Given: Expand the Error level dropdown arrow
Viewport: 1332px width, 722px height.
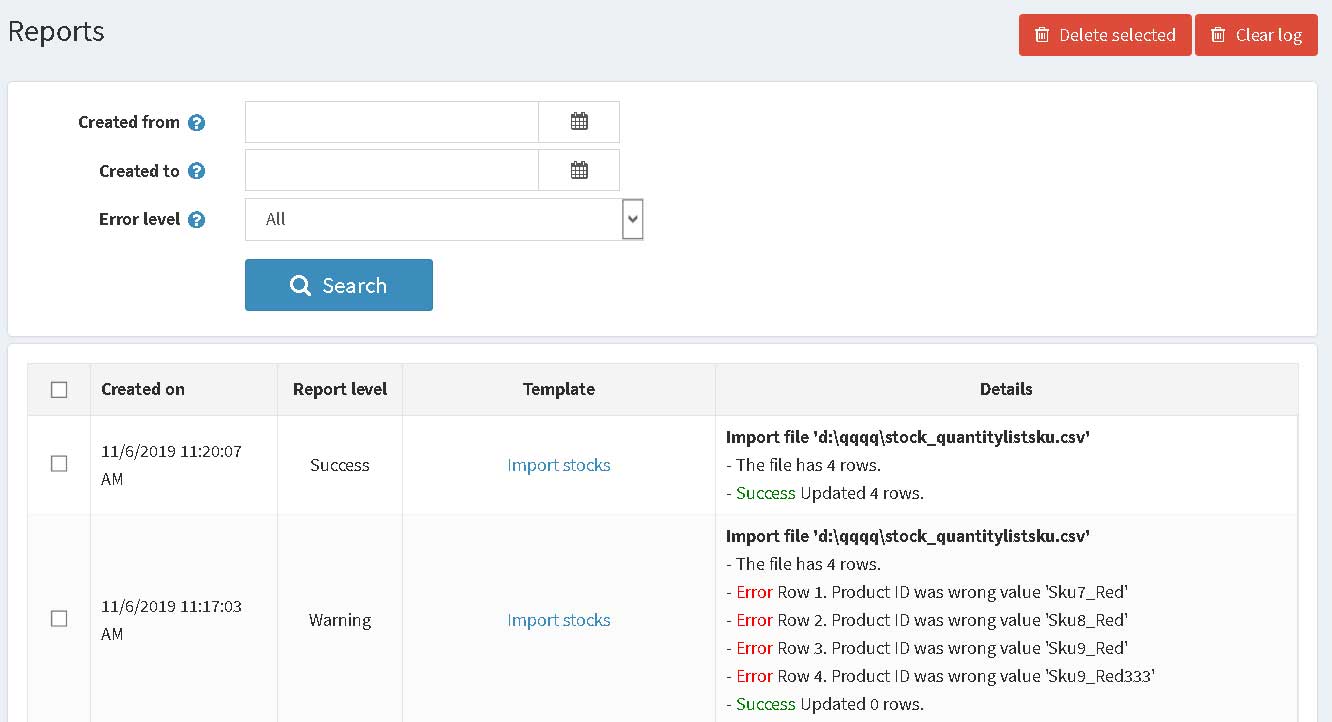Looking at the screenshot, I should [632, 219].
